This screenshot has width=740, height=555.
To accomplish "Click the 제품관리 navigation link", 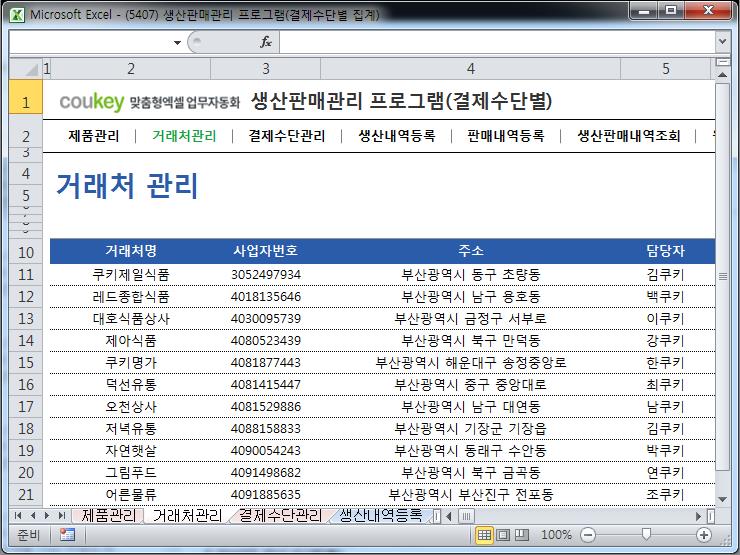I will (93, 136).
